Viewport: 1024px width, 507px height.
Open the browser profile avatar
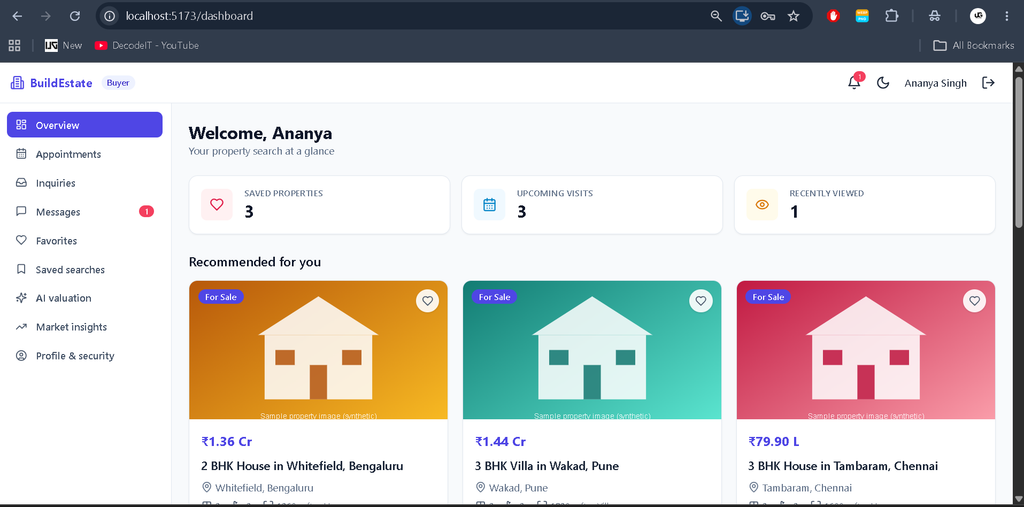pos(978,16)
